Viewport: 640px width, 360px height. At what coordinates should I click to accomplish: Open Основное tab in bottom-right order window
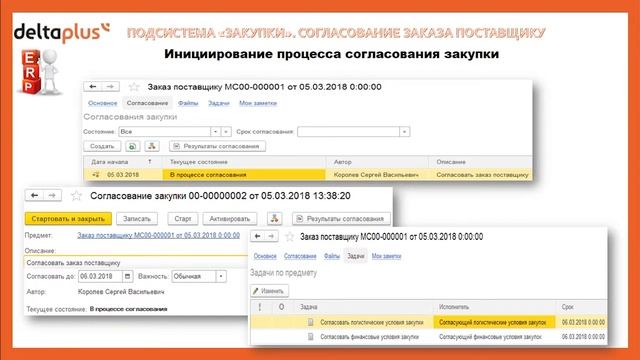265,256
